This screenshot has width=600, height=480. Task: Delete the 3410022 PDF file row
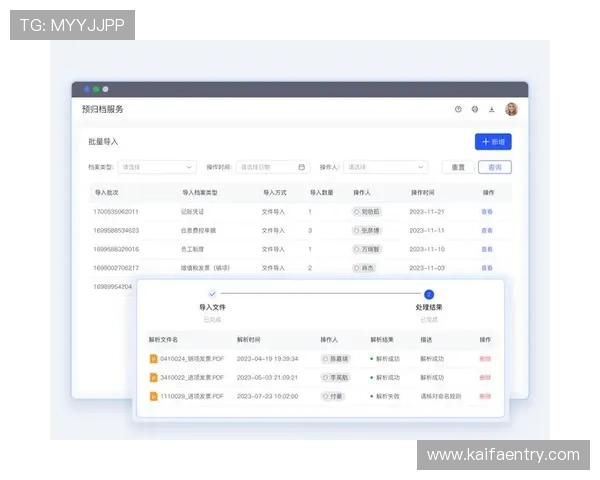click(485, 377)
